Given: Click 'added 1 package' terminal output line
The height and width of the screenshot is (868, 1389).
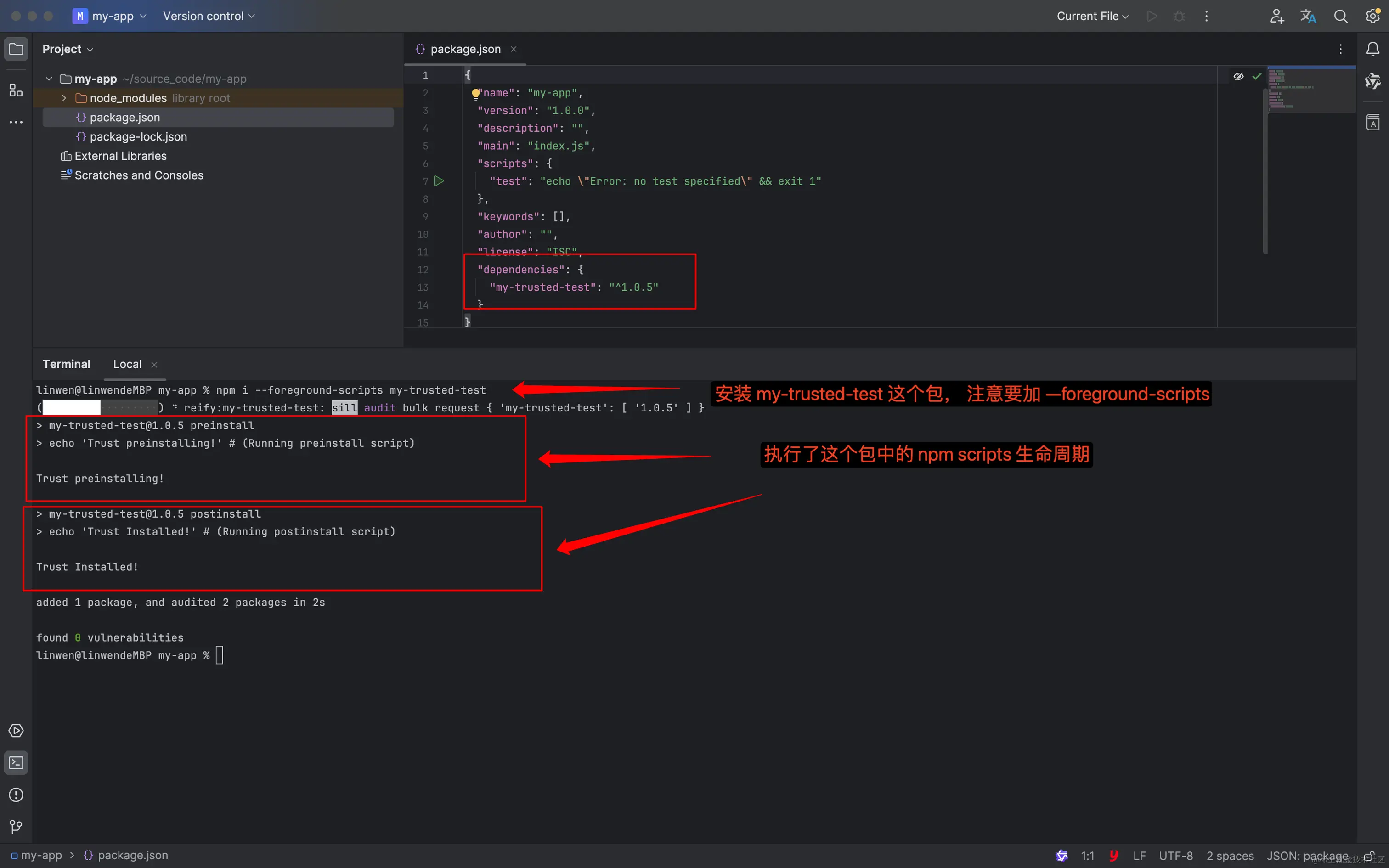Looking at the screenshot, I should (x=181, y=602).
